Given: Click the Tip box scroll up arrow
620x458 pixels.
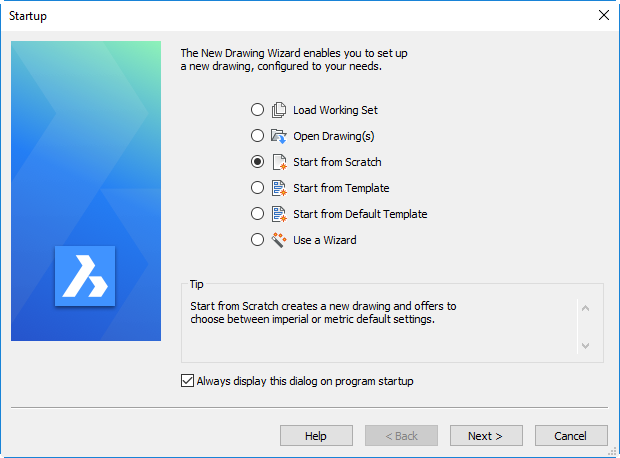Looking at the screenshot, I should pyautogui.click(x=586, y=308).
